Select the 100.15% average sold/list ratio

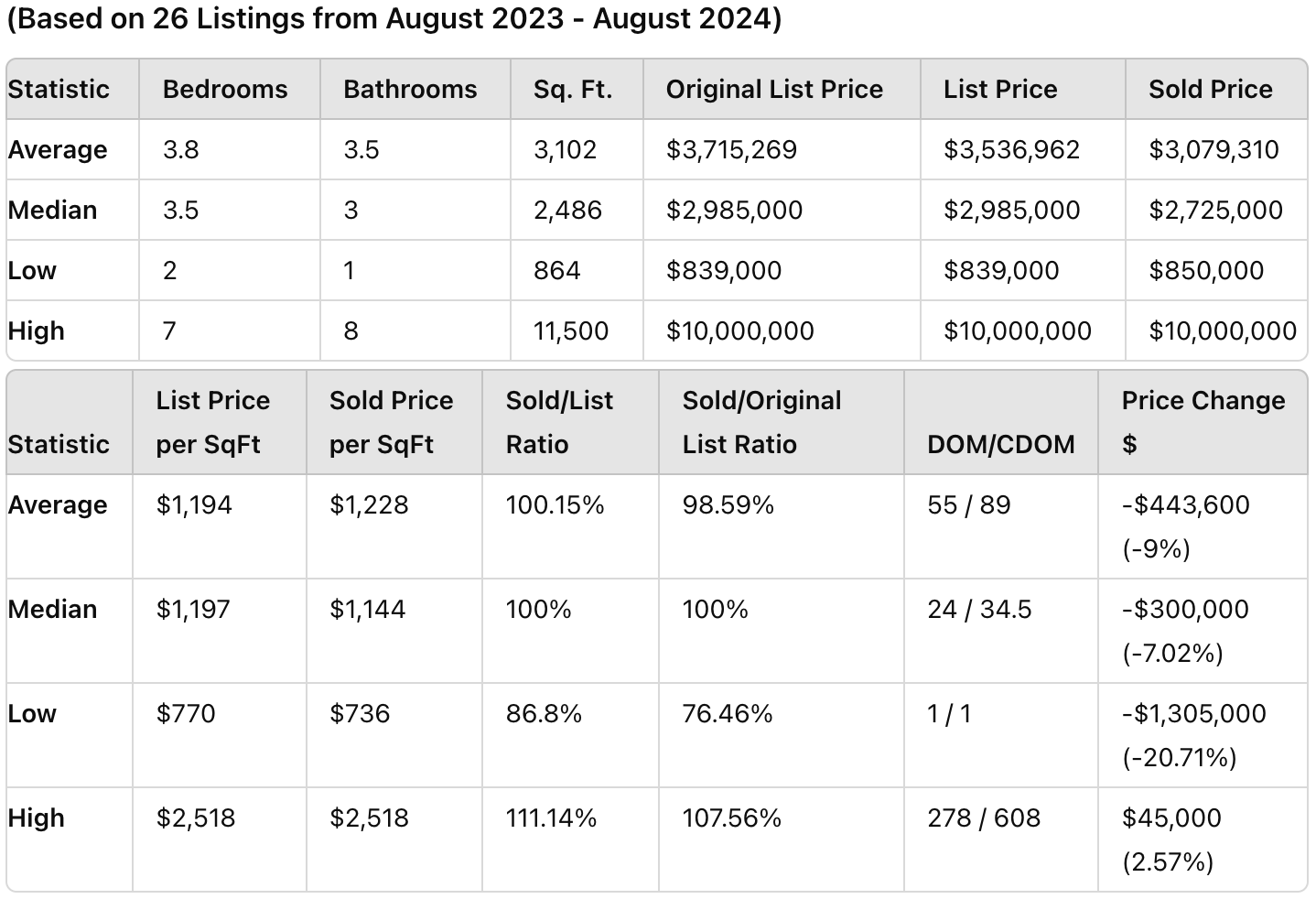555,504
